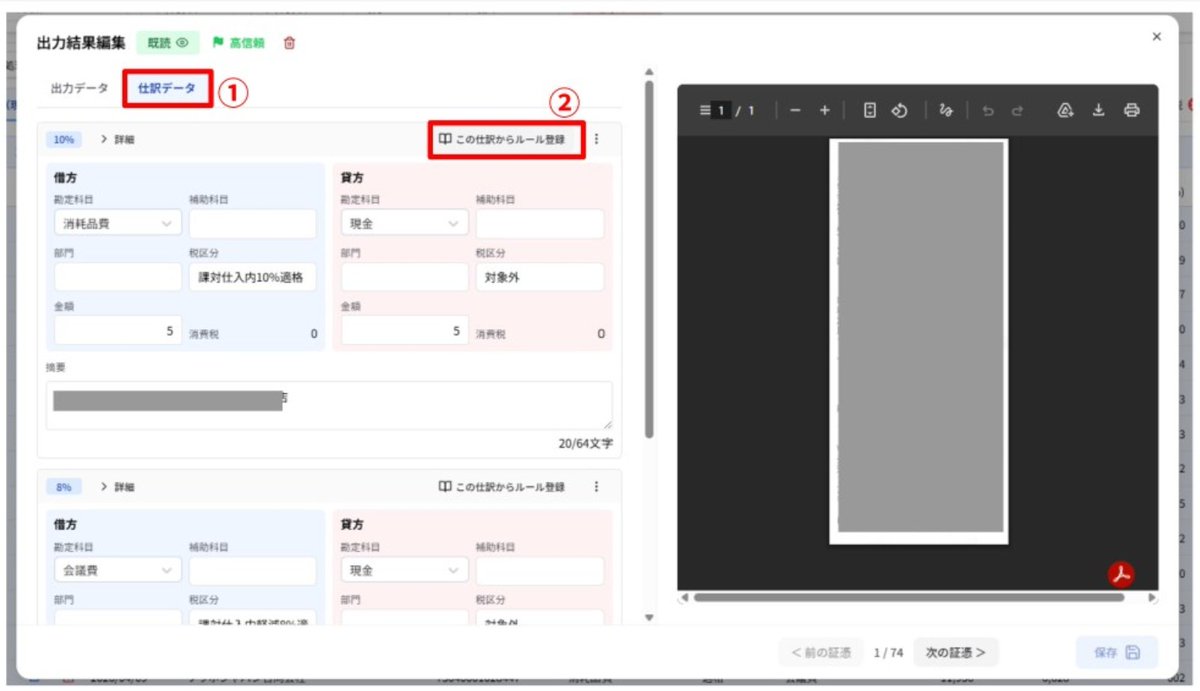Rotate the PDF document counterclockwise
The image size is (1200, 691).
coord(899,111)
